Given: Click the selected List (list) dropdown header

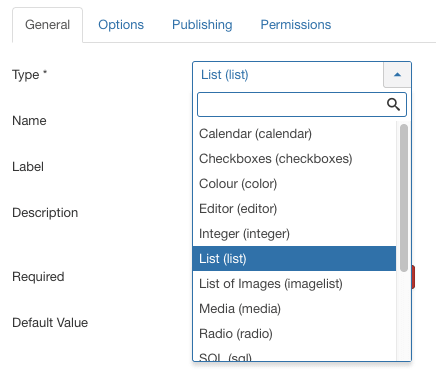Looking at the screenshot, I should (288, 75).
